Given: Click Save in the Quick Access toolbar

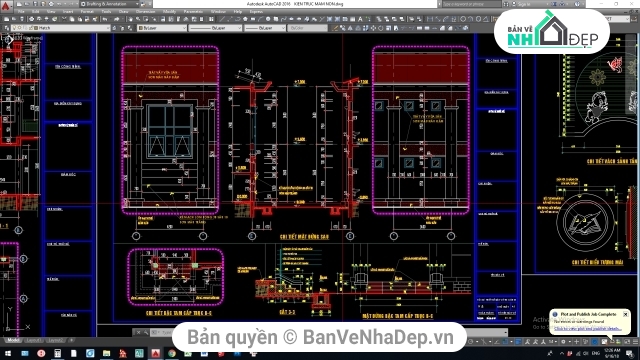Looking at the screenshot, I should (x=36, y=4).
